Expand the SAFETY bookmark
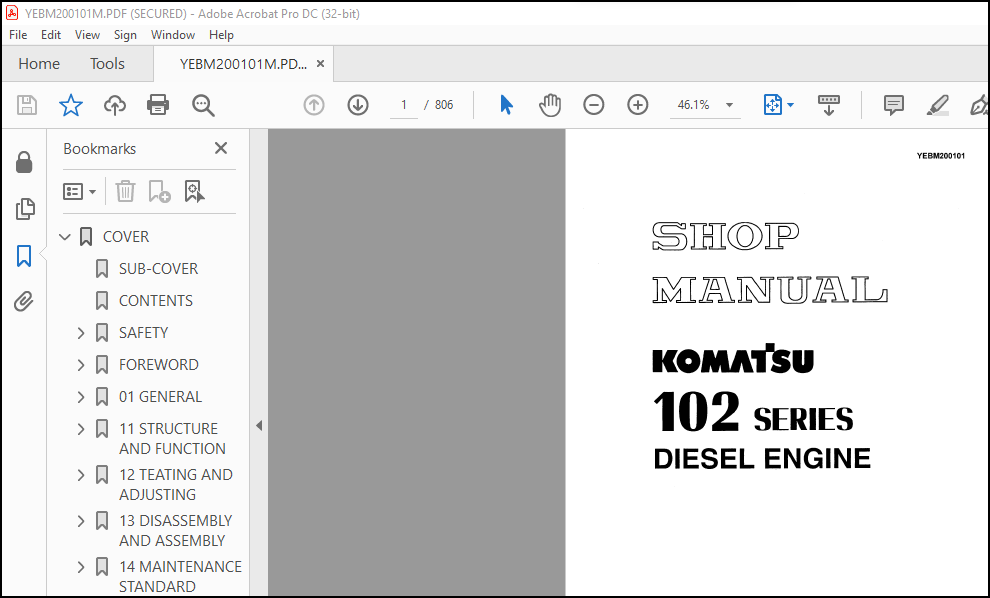This screenshot has width=990, height=598. point(81,333)
